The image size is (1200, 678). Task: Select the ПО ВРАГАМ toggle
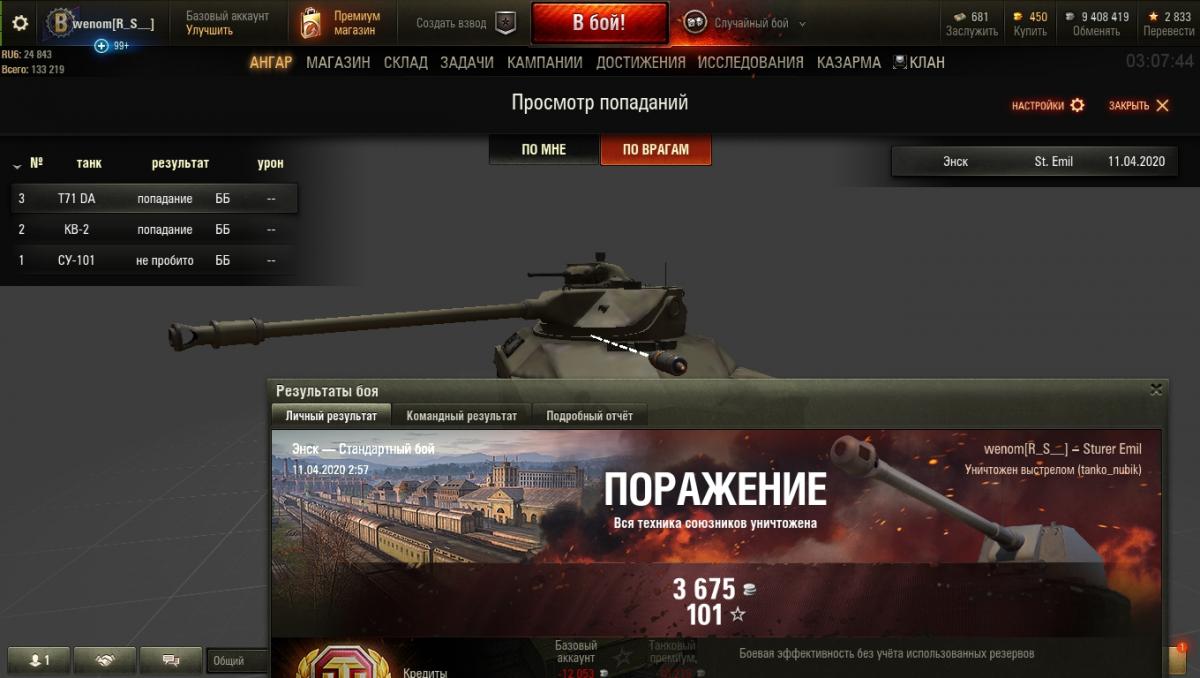[656, 150]
